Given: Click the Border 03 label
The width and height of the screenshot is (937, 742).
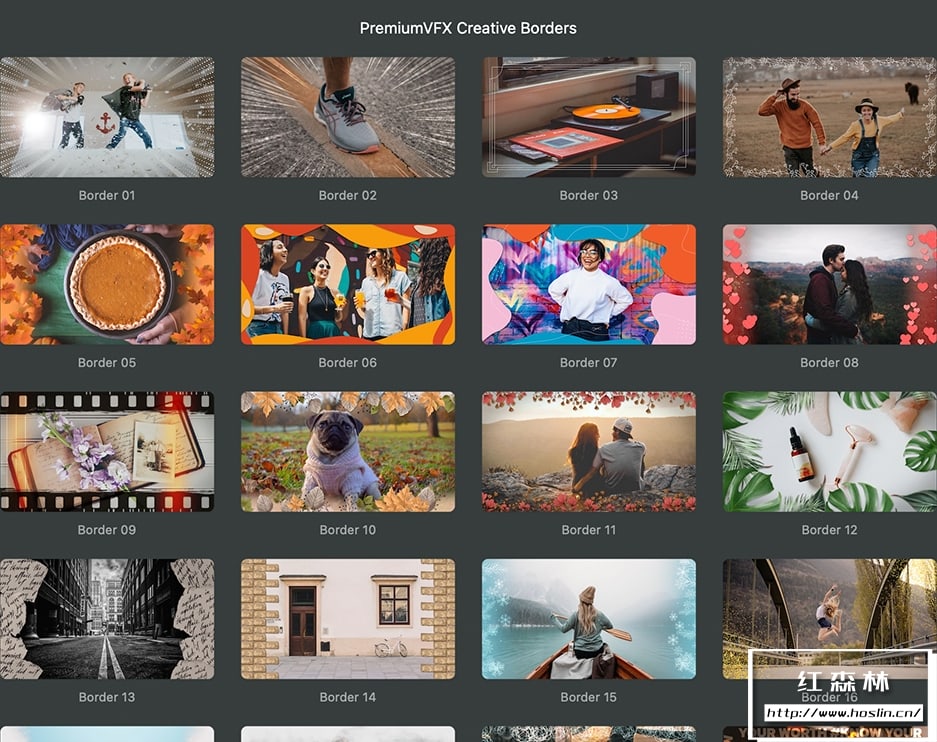Looking at the screenshot, I should (589, 195).
